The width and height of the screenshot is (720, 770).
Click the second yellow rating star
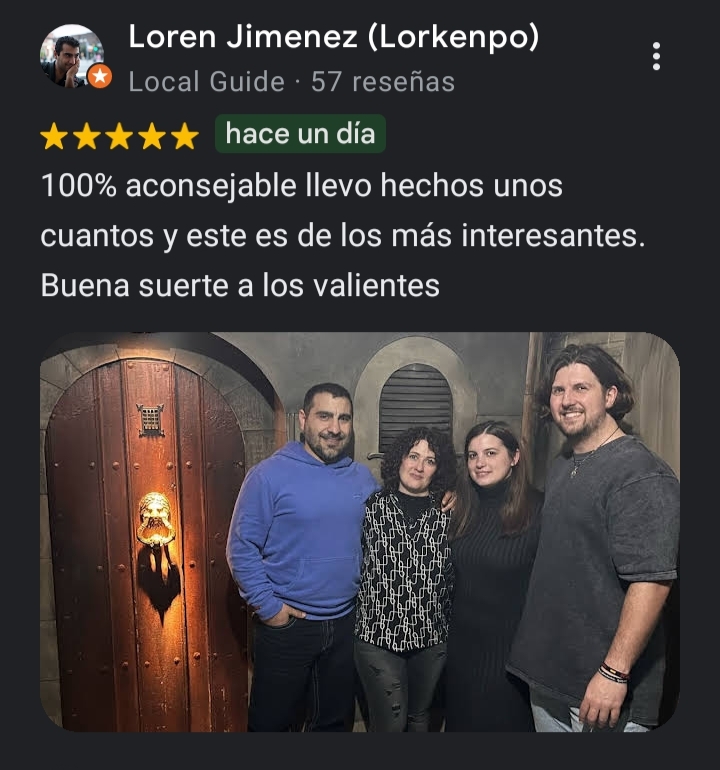87,136
